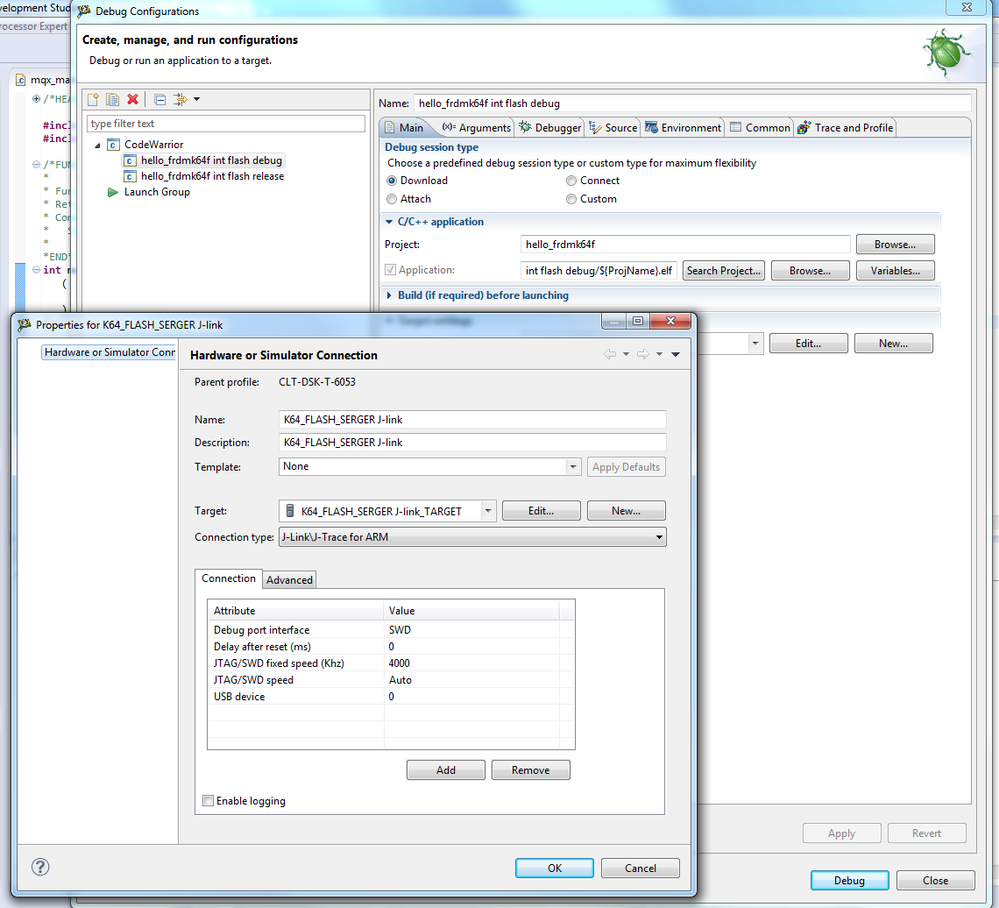Click the Debug button
Screen dimensions: 999x908
(x=849, y=880)
